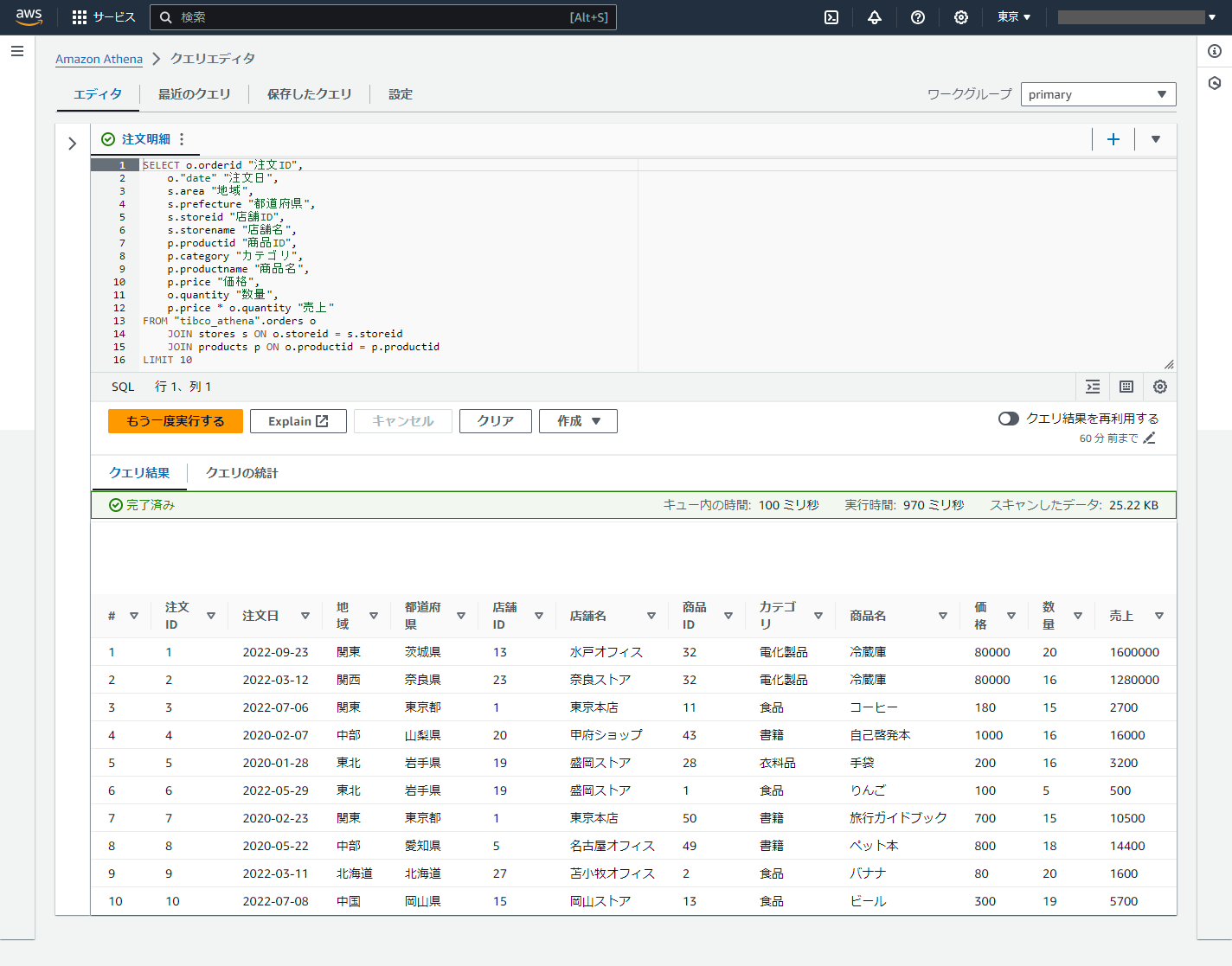Open console settings gear in top bar

[961, 17]
